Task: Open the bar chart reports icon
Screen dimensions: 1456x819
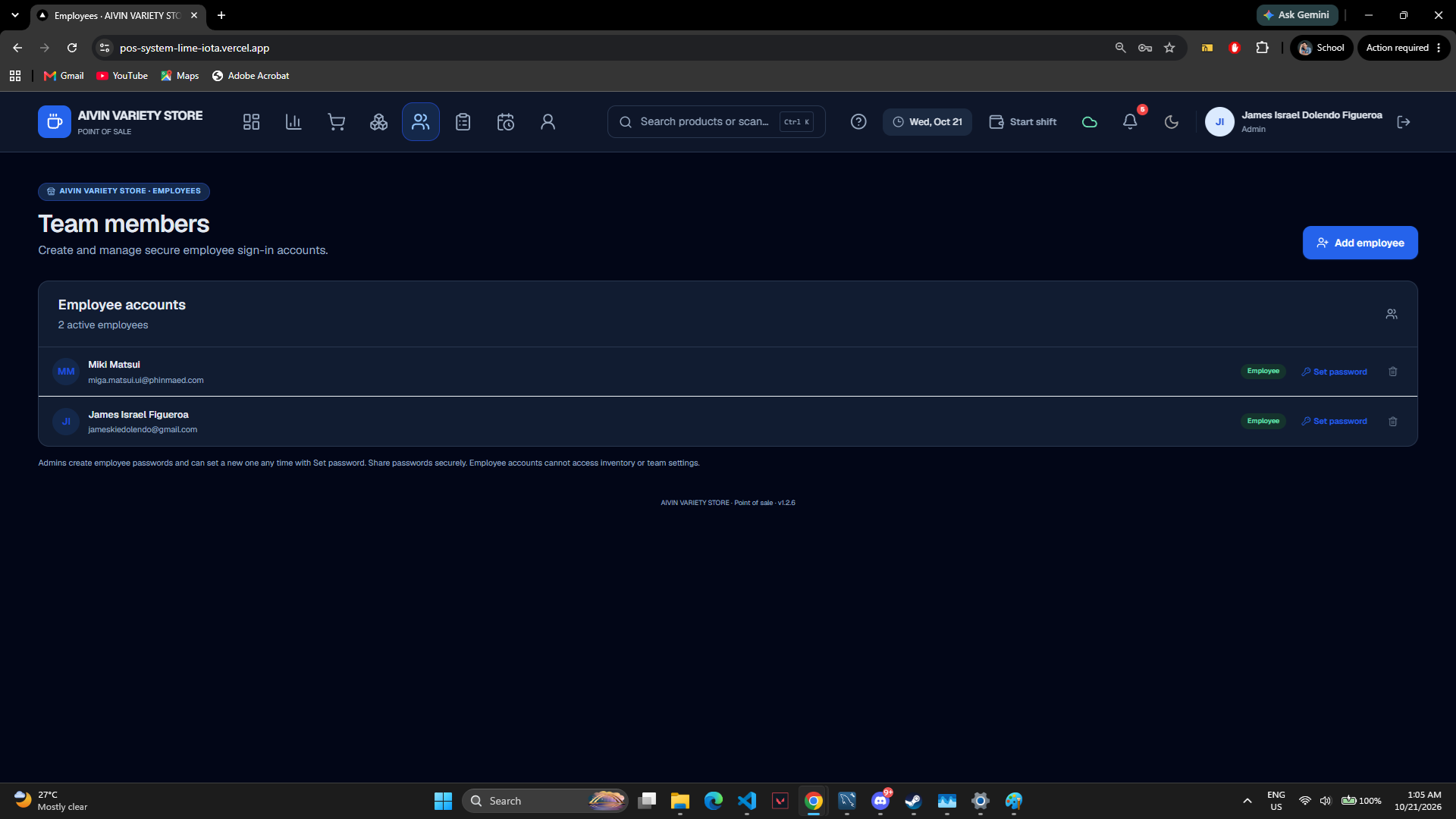Action: tap(293, 122)
